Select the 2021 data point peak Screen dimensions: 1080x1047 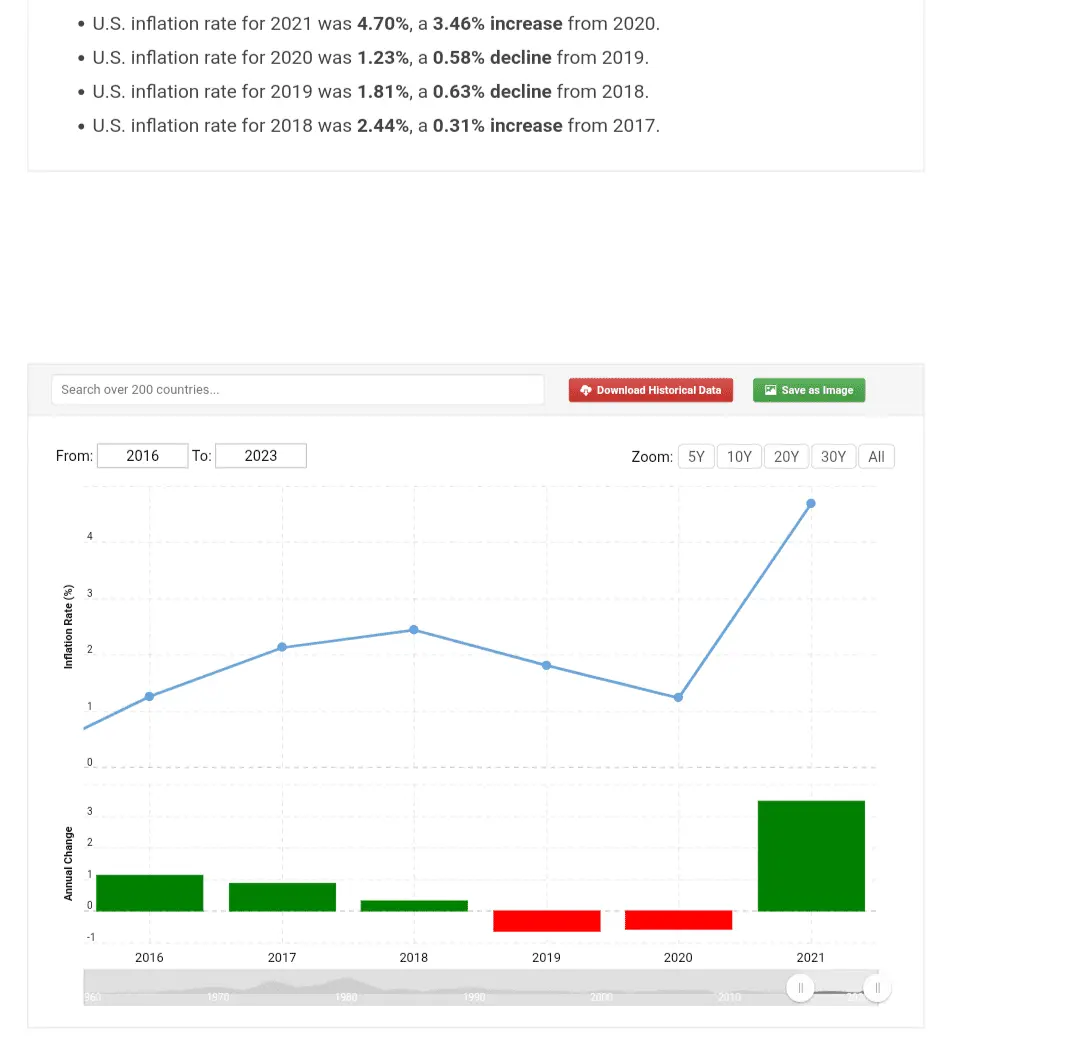click(x=811, y=504)
